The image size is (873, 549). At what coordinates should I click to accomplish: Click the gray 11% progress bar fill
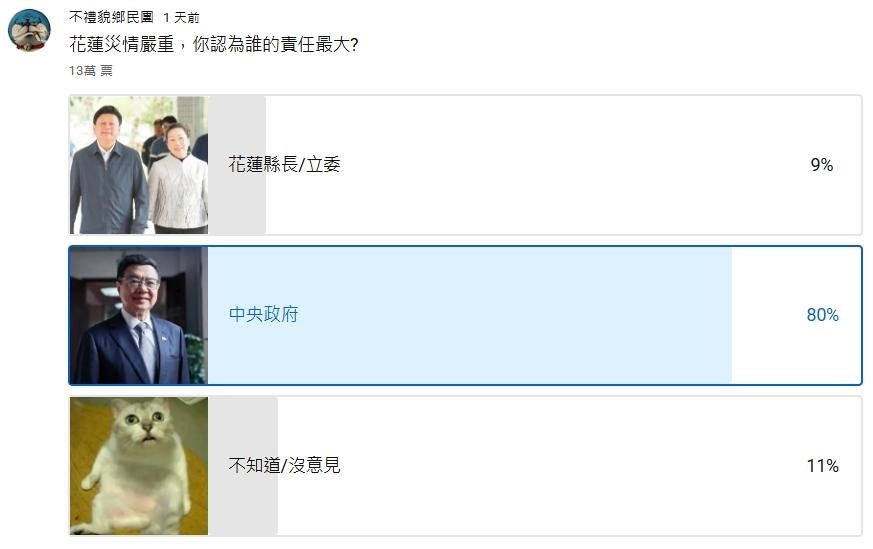tap(243, 466)
